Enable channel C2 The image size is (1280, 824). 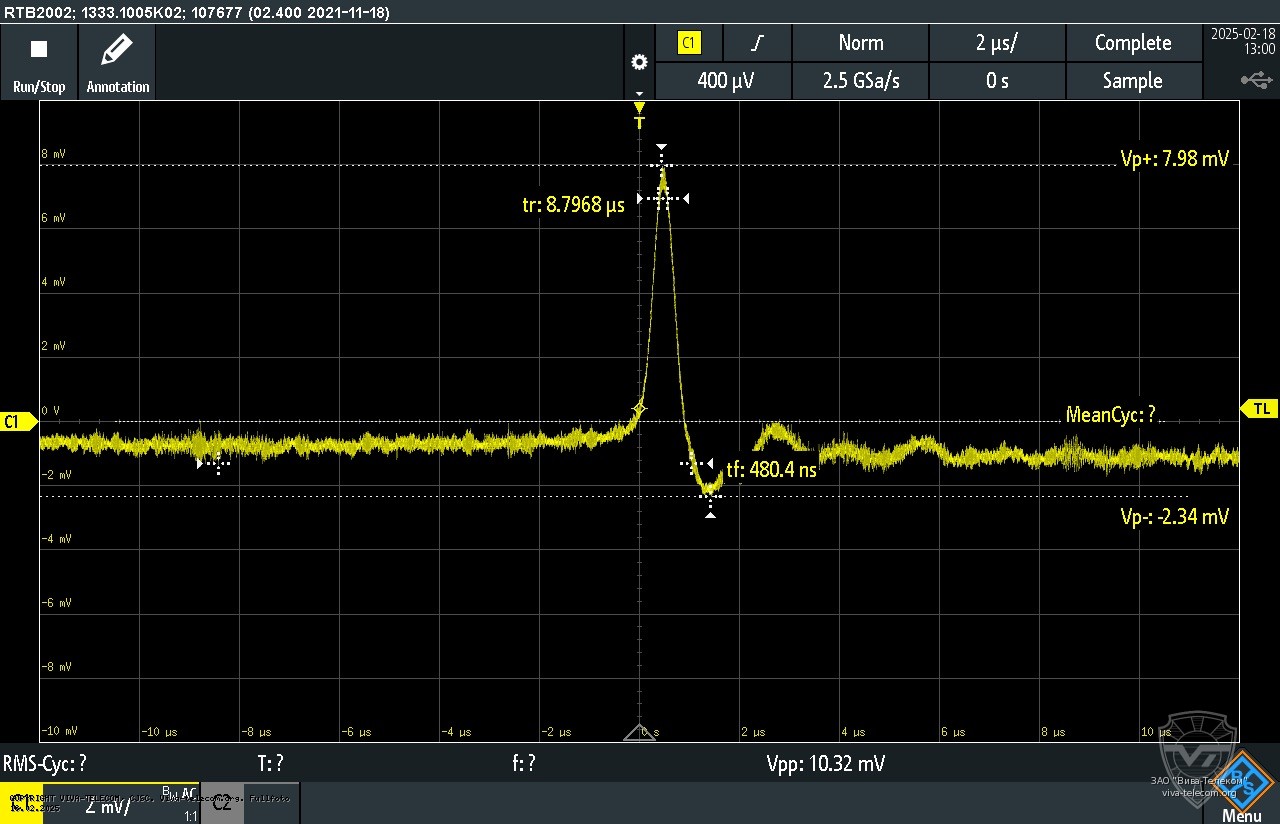click(x=222, y=802)
